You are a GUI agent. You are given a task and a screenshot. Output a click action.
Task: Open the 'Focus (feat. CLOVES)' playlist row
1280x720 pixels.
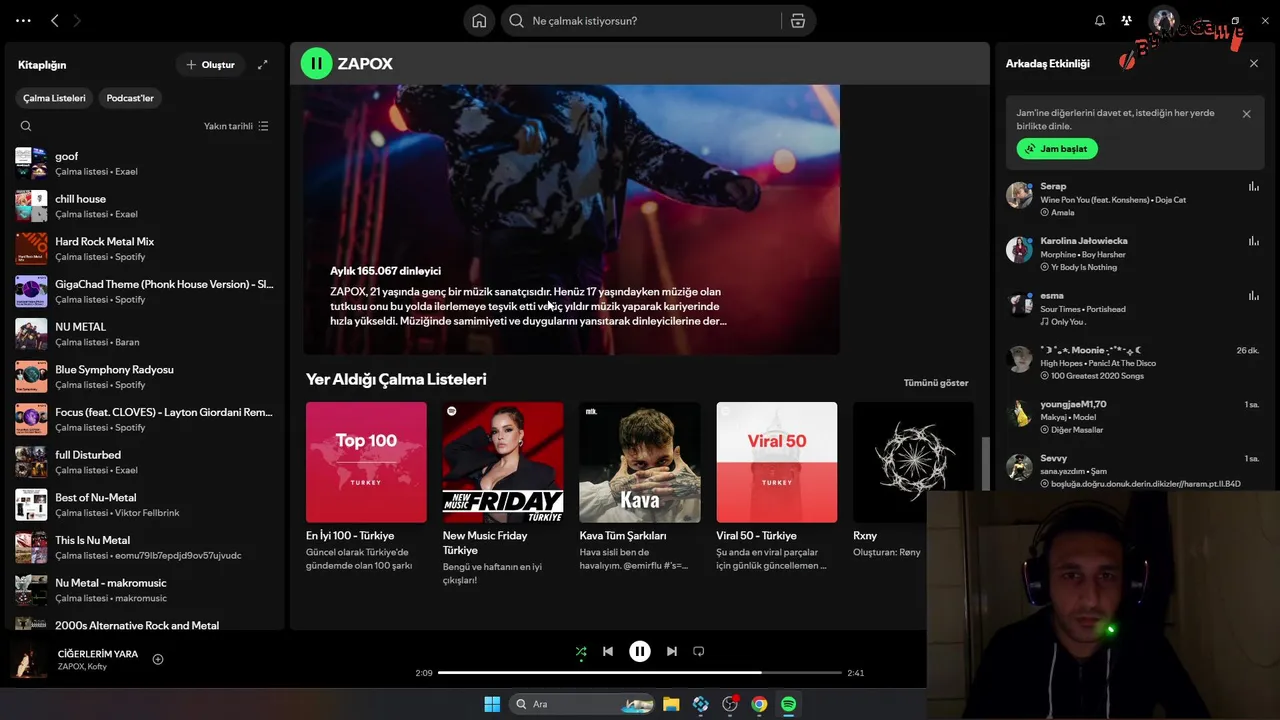pyautogui.click(x=146, y=419)
